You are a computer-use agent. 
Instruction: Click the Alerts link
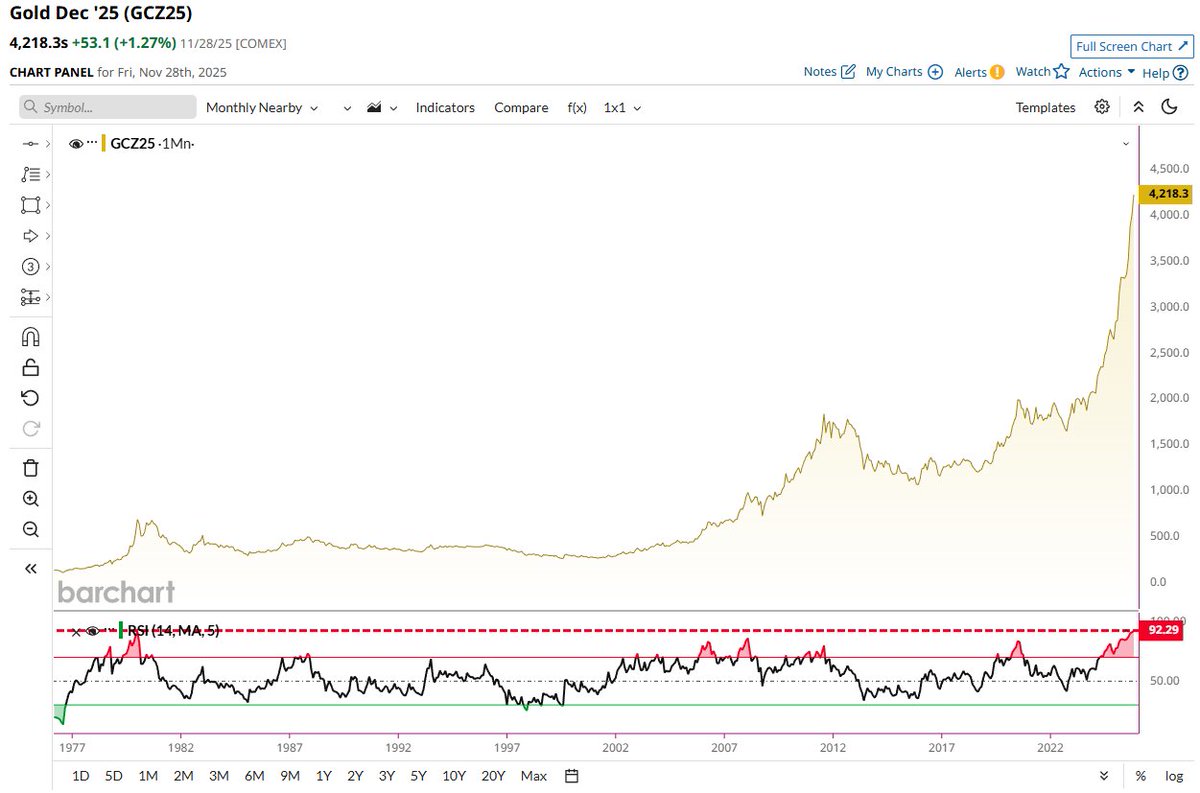970,72
